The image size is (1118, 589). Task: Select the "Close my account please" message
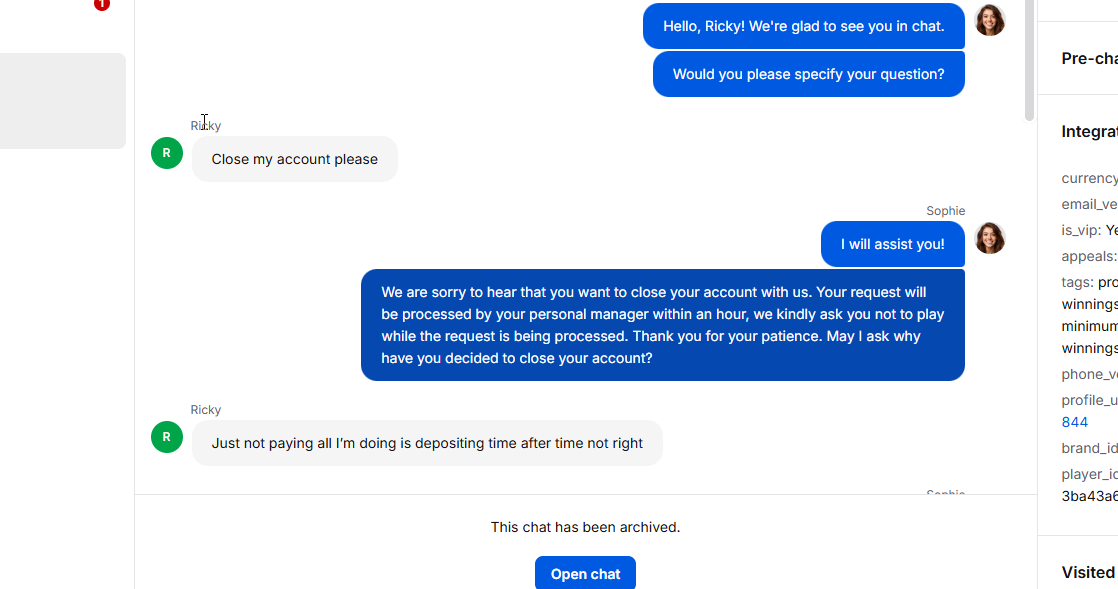(294, 159)
